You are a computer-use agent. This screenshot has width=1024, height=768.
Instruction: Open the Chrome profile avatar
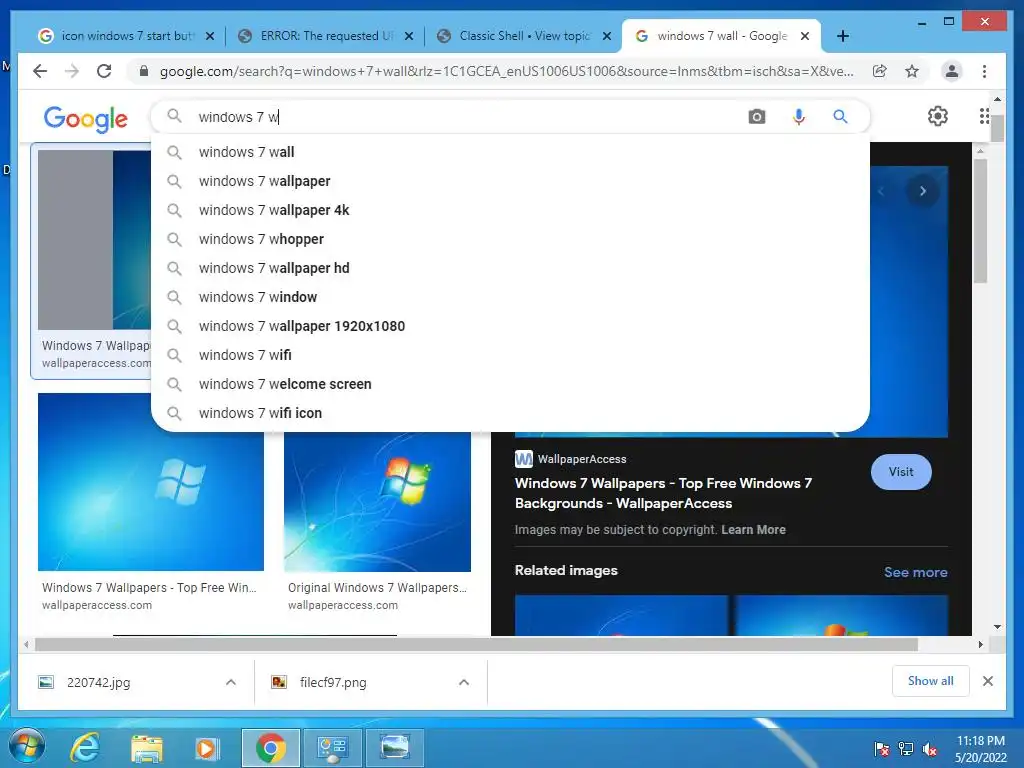952,71
